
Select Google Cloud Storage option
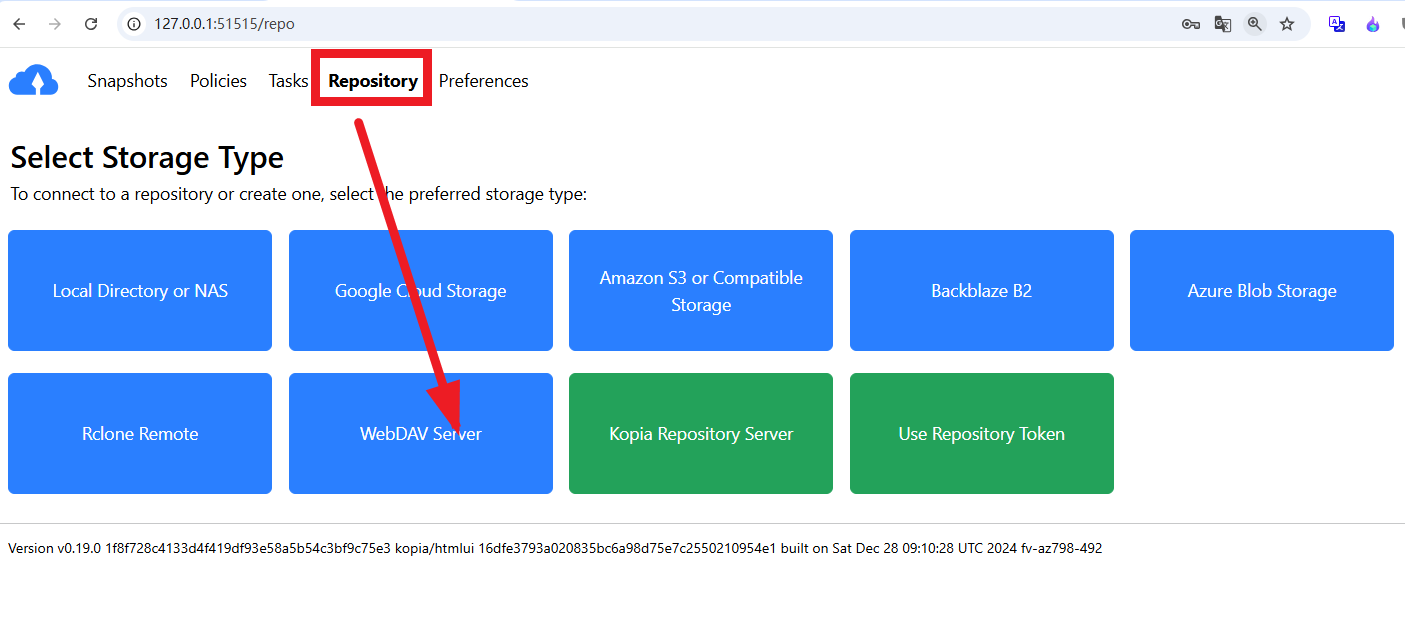coord(421,291)
